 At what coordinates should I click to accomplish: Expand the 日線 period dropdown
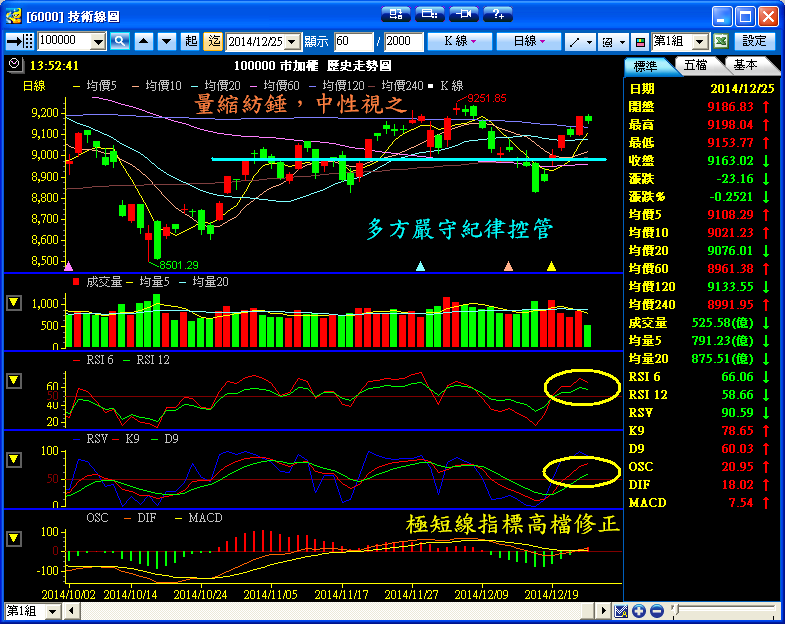click(x=529, y=41)
